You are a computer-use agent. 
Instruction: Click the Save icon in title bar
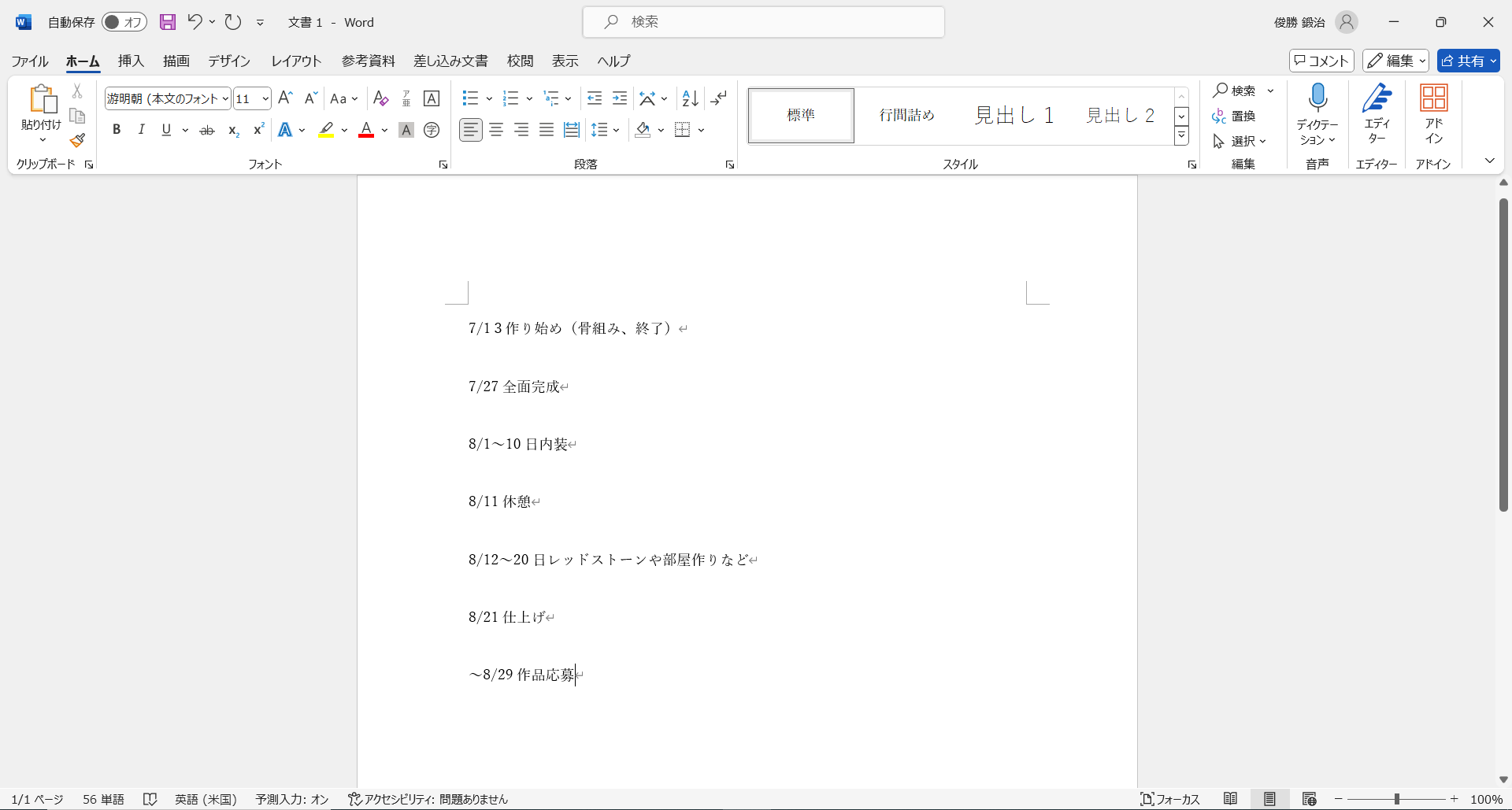[167, 22]
